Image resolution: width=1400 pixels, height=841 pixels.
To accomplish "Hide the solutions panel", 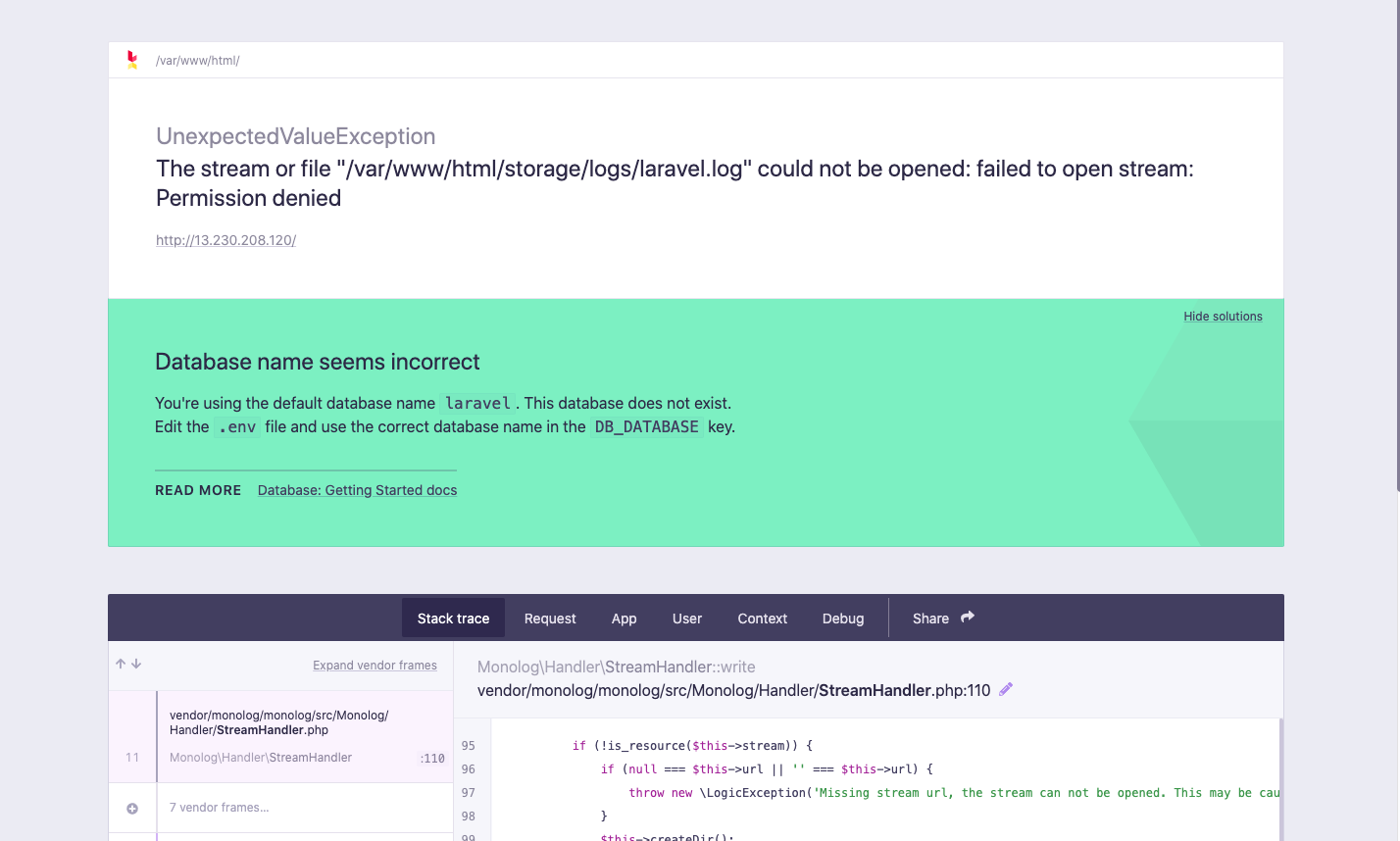I will (1223, 317).
